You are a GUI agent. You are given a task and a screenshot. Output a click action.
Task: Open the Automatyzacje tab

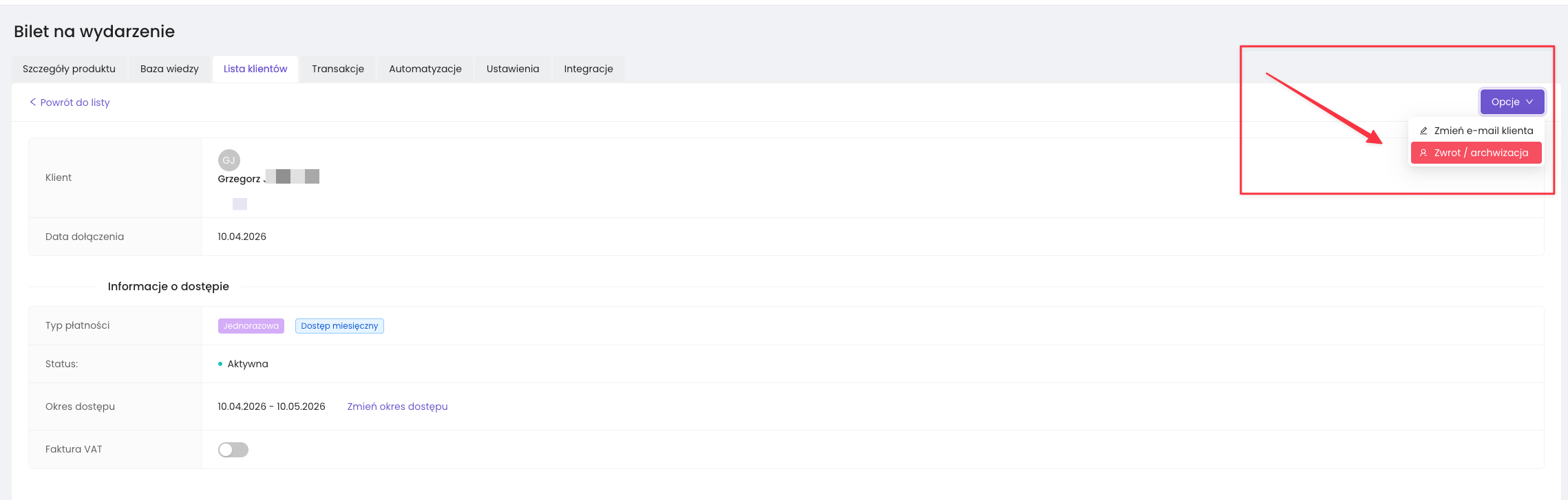click(x=425, y=69)
